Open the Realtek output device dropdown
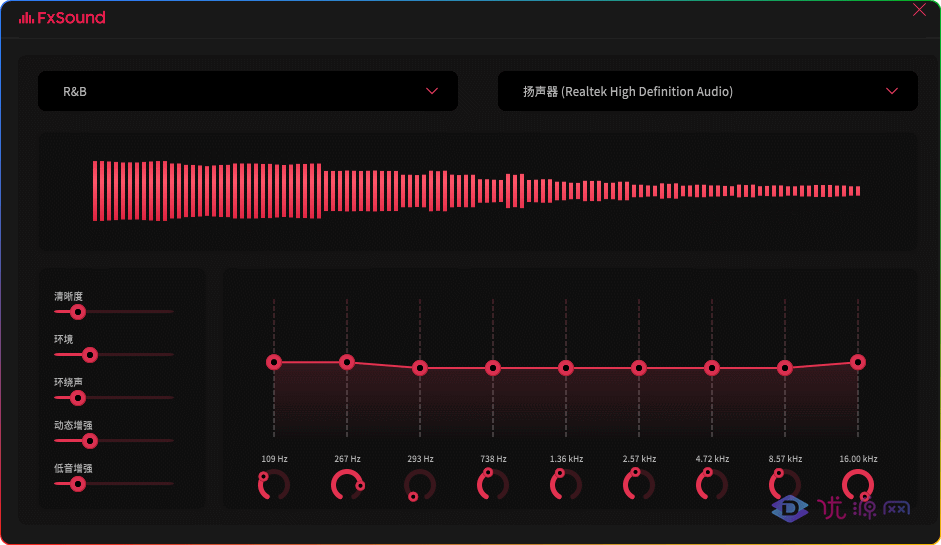This screenshot has width=941, height=545. coord(708,91)
